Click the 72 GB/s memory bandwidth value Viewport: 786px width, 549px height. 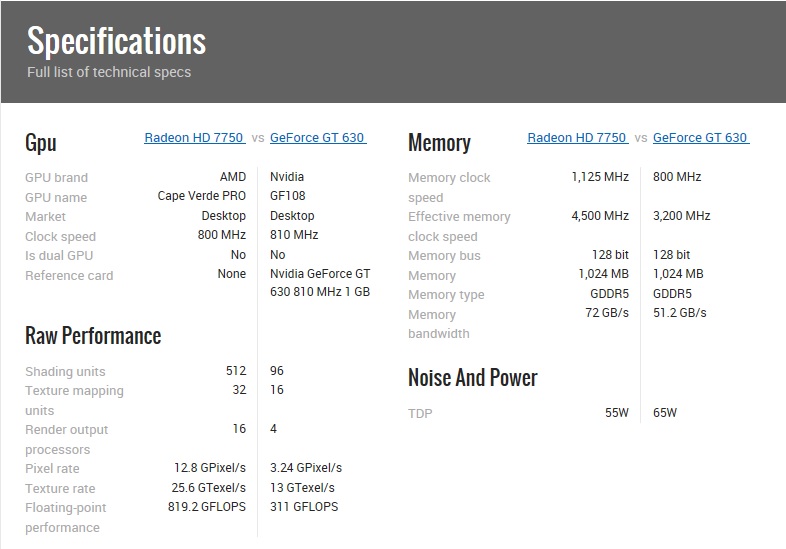(606, 314)
